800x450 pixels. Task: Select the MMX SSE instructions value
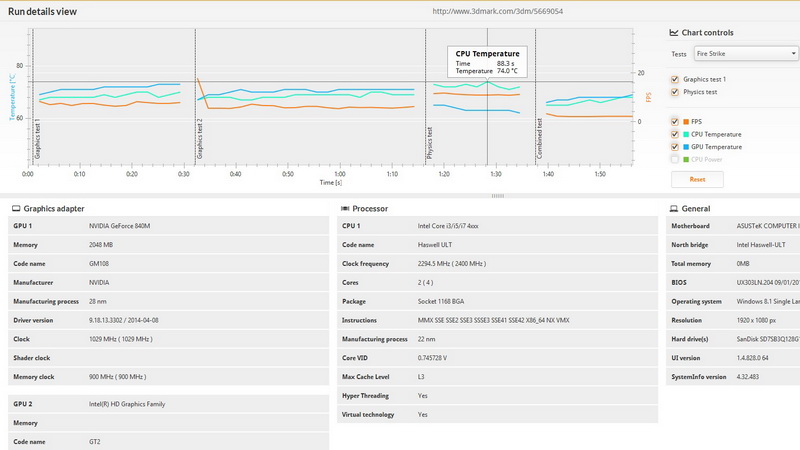click(x=493, y=320)
